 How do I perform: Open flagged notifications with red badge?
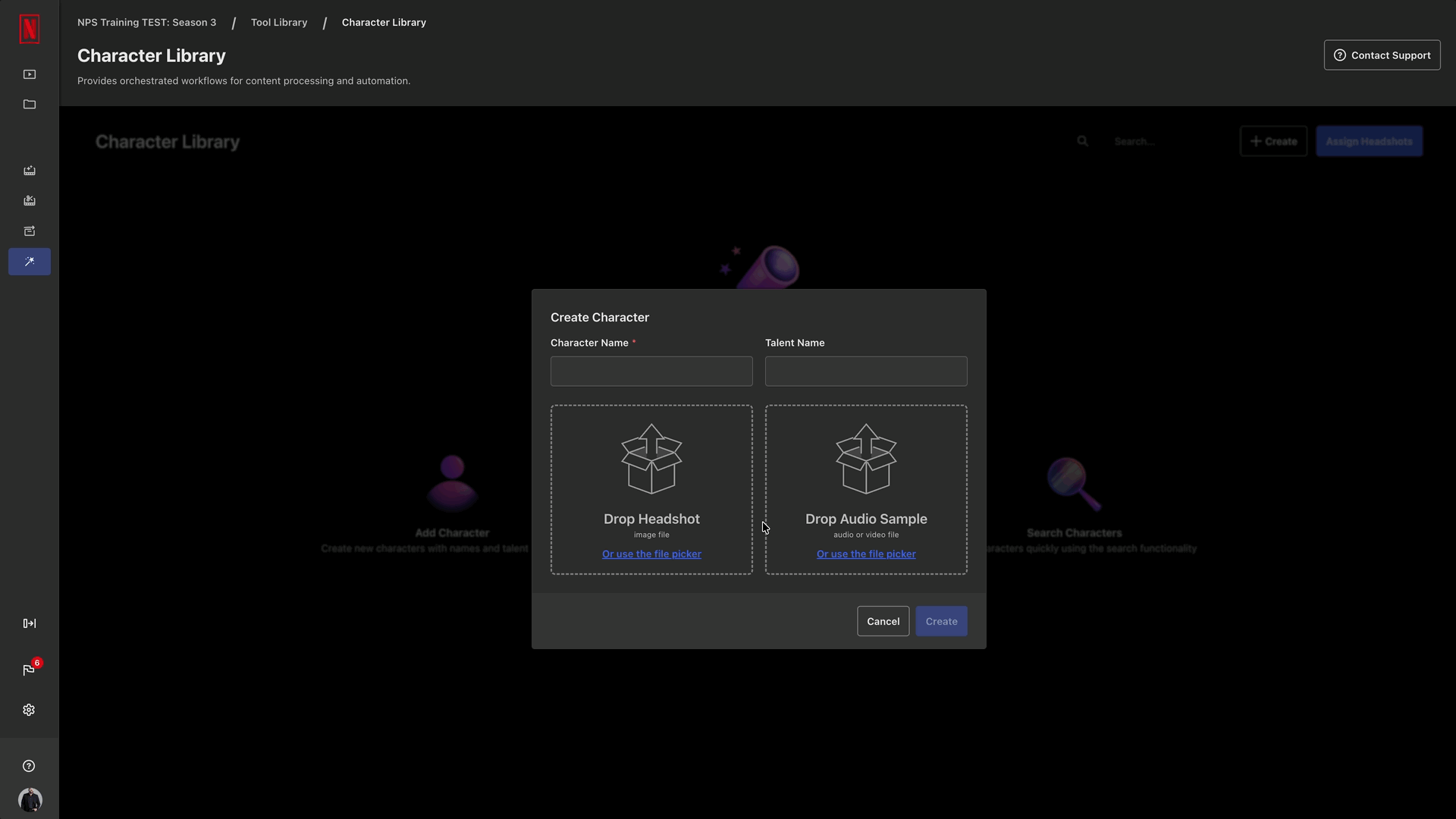tap(29, 670)
